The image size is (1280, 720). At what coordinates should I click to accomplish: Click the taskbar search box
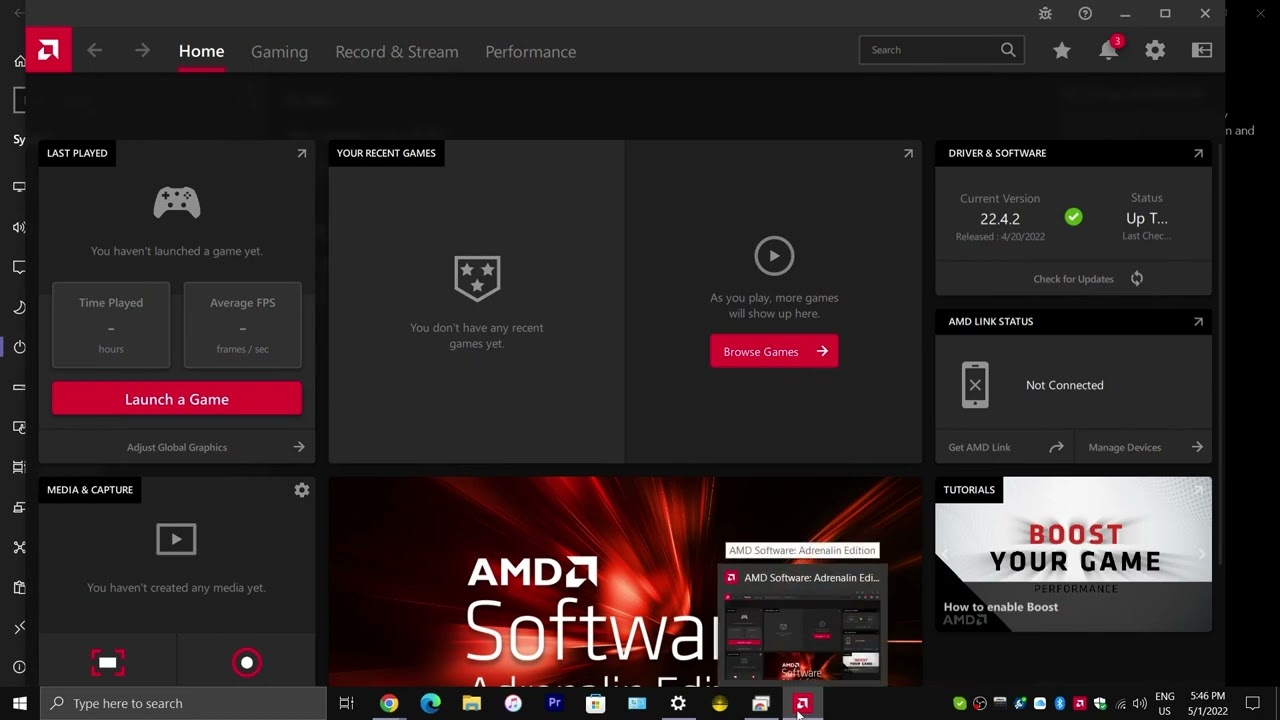click(184, 703)
